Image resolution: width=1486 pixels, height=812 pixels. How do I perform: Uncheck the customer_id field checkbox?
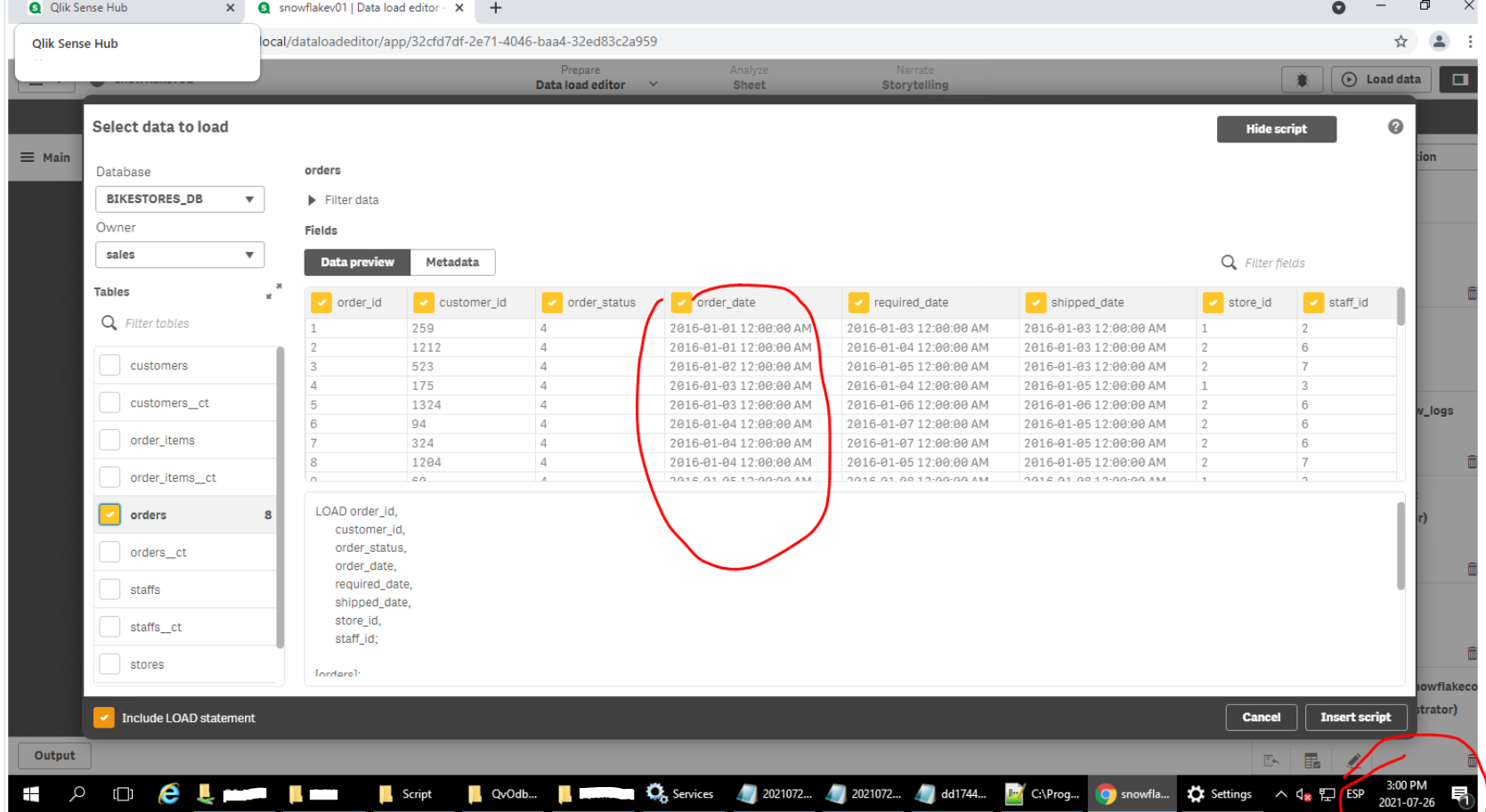pyautogui.click(x=424, y=303)
